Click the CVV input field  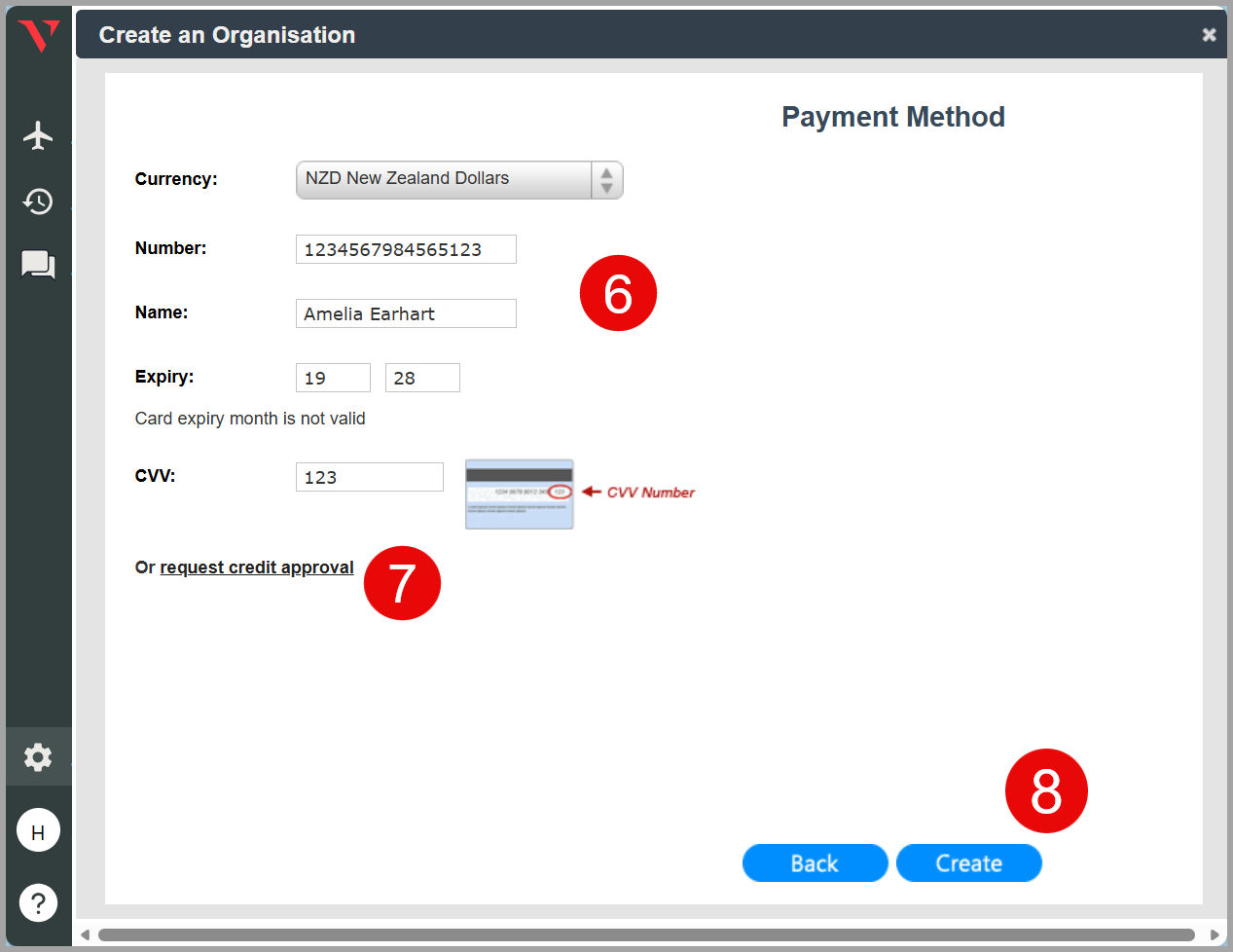(x=369, y=477)
